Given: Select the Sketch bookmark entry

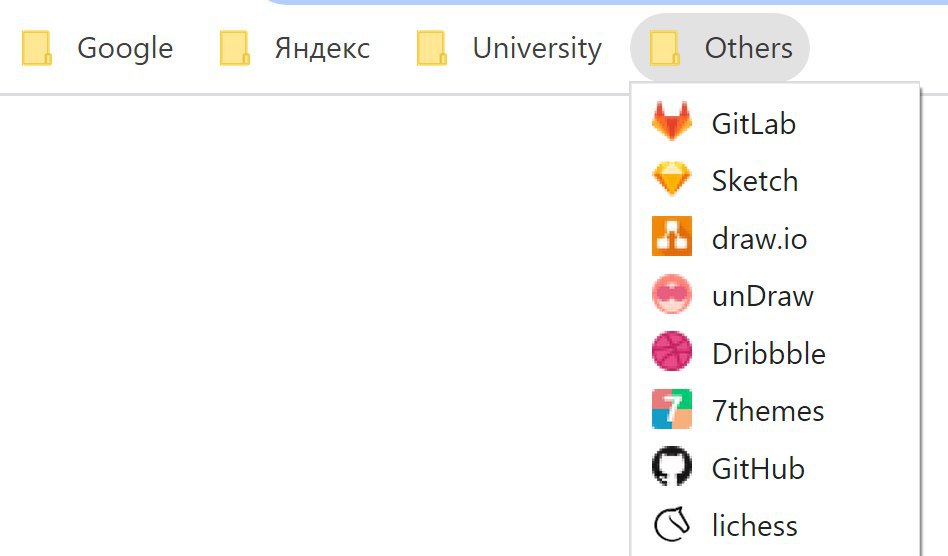Looking at the screenshot, I should pyautogui.click(x=775, y=181).
